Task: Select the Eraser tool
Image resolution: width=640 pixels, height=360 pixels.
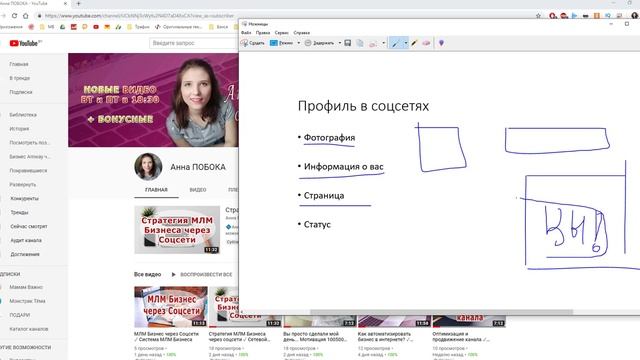Action: pyautogui.click(x=426, y=43)
